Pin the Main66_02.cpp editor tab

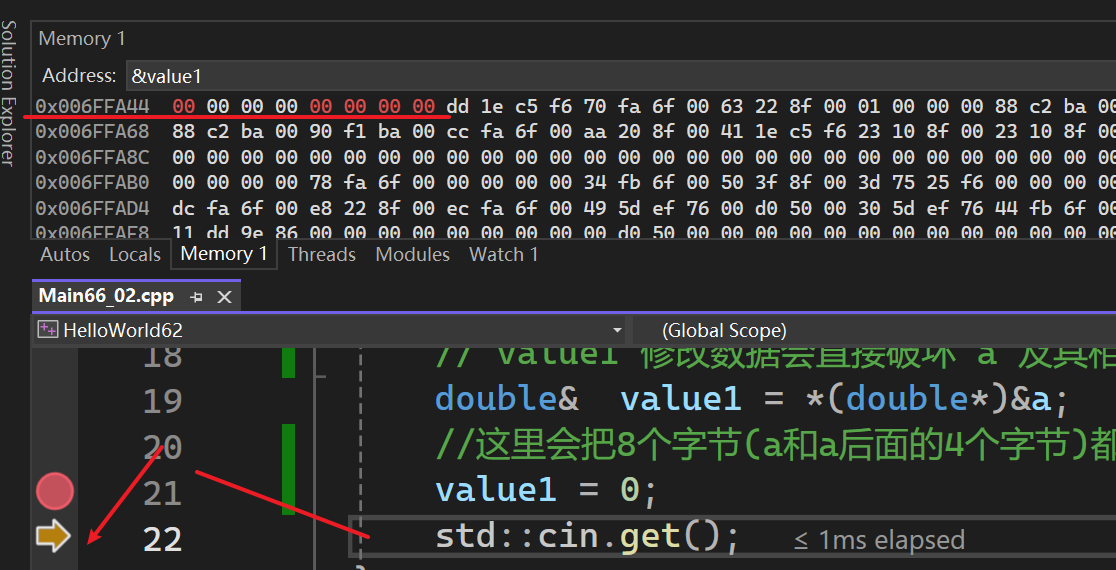tap(197, 297)
